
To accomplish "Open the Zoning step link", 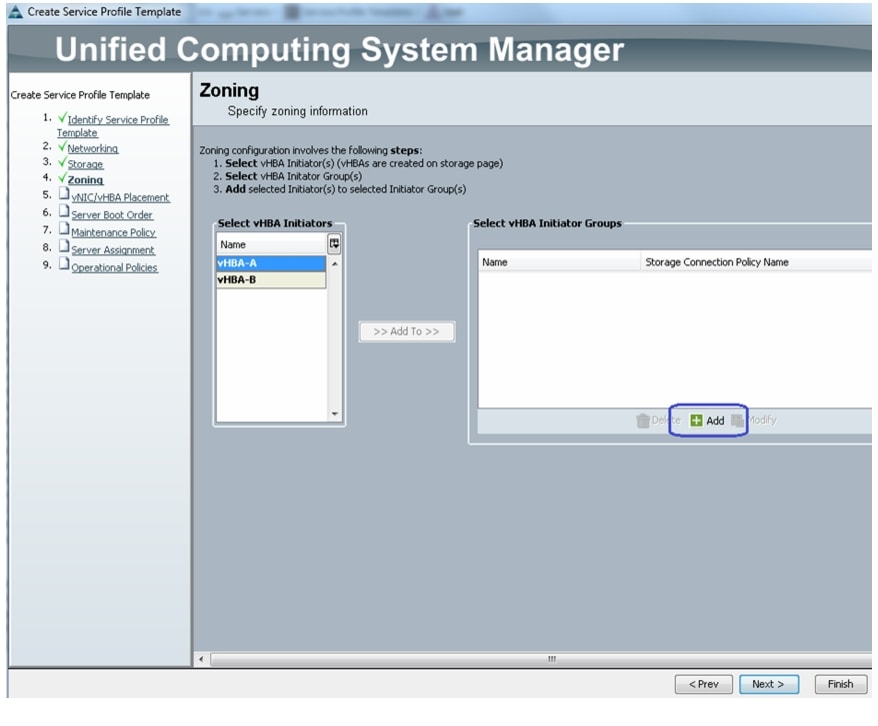I will pos(86,180).
